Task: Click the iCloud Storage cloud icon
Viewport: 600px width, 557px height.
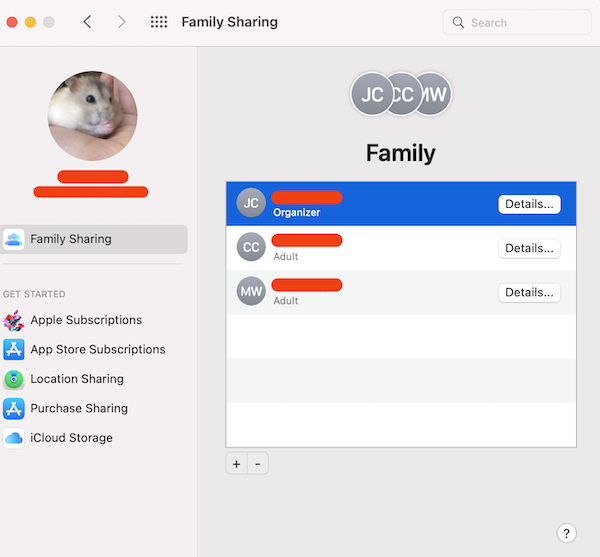Action: tap(14, 438)
